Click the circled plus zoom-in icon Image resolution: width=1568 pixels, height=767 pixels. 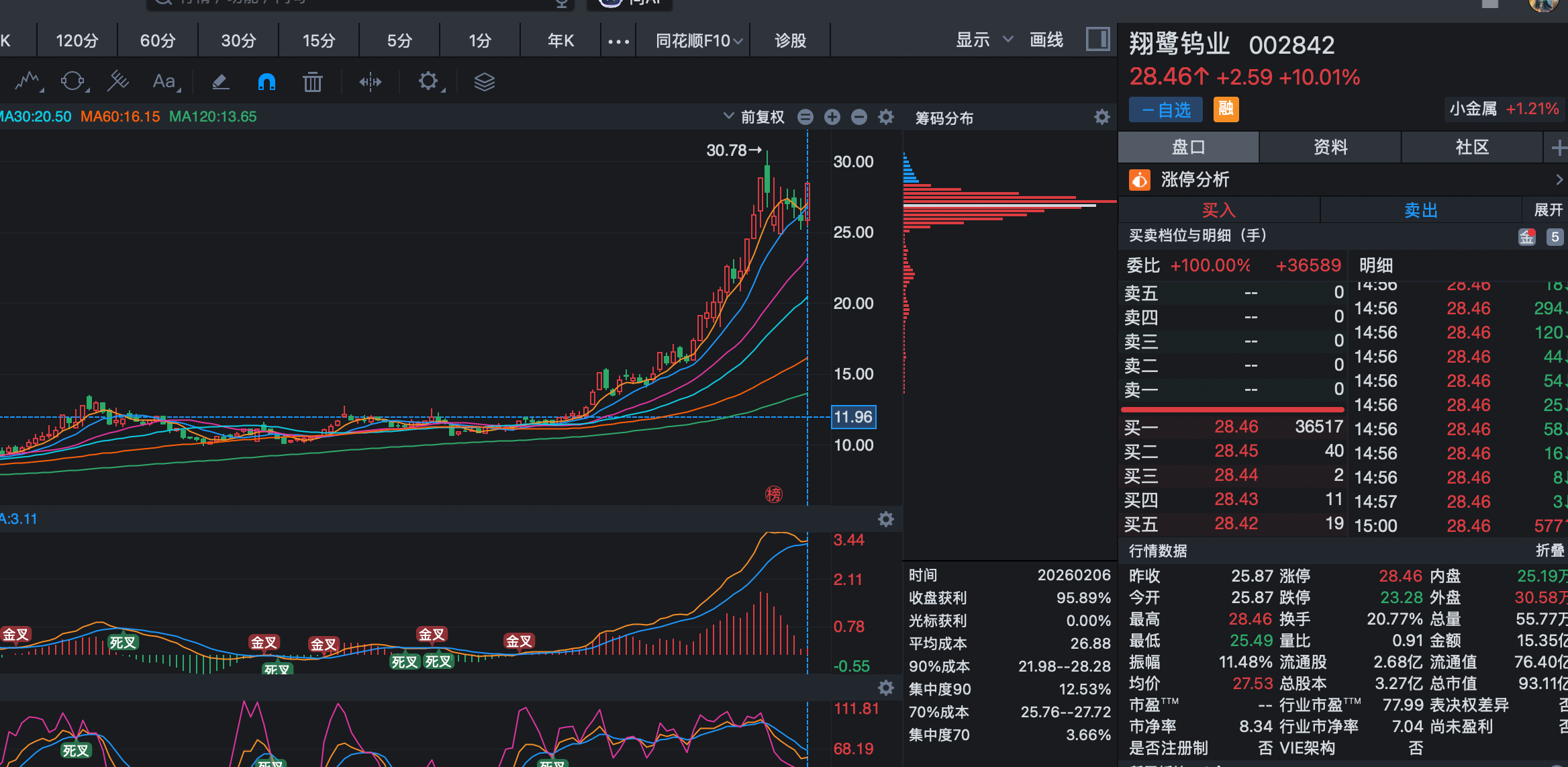pos(832,117)
